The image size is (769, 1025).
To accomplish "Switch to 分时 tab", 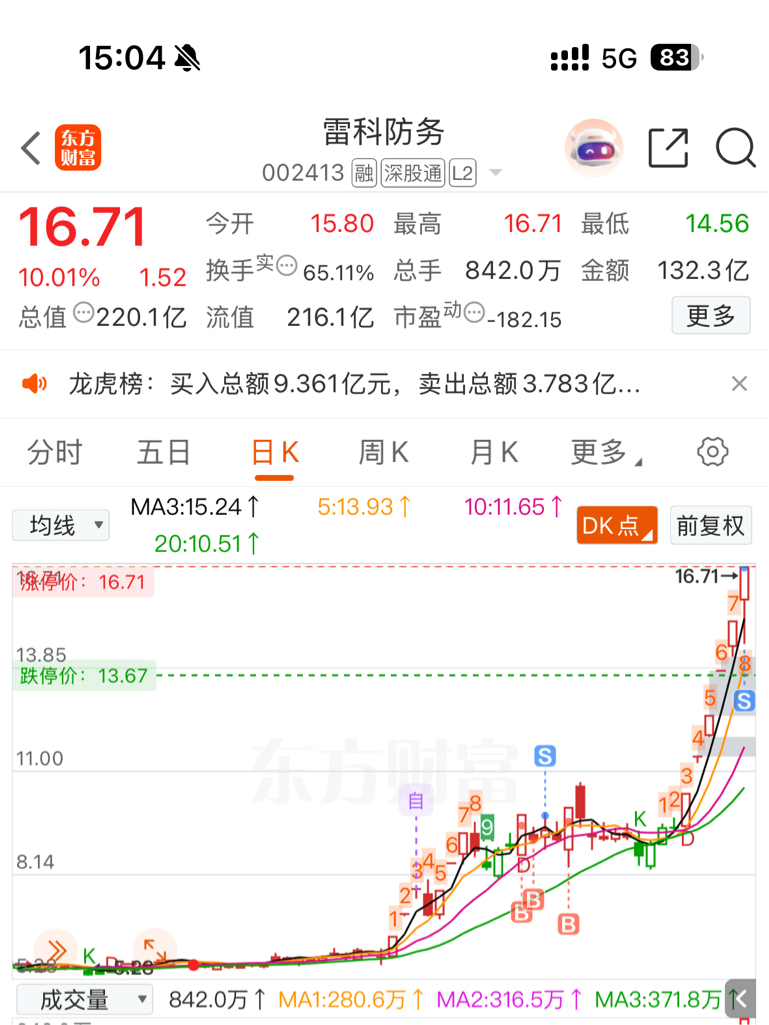I will [54, 452].
